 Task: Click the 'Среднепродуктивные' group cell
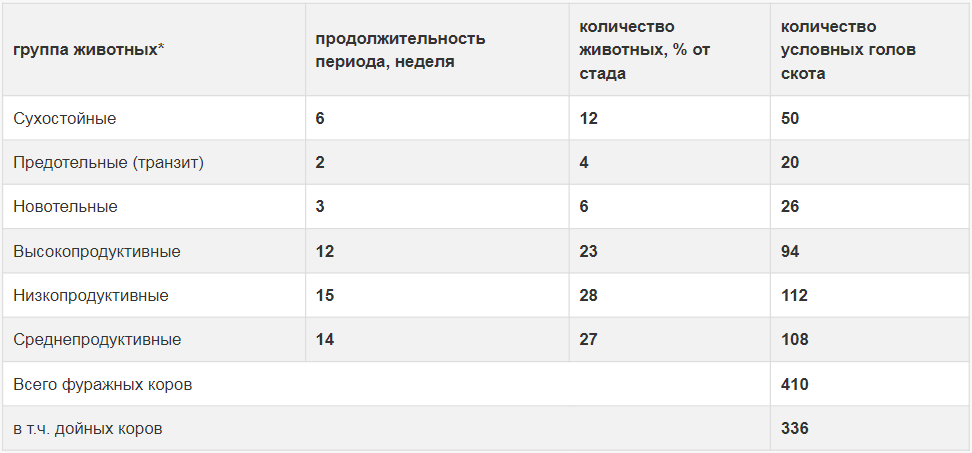point(97,339)
